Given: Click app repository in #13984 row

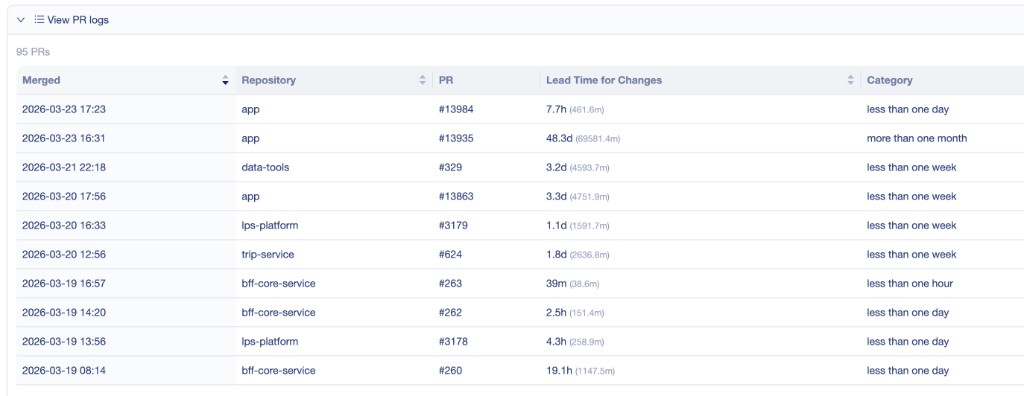Looking at the screenshot, I should [x=250, y=110].
